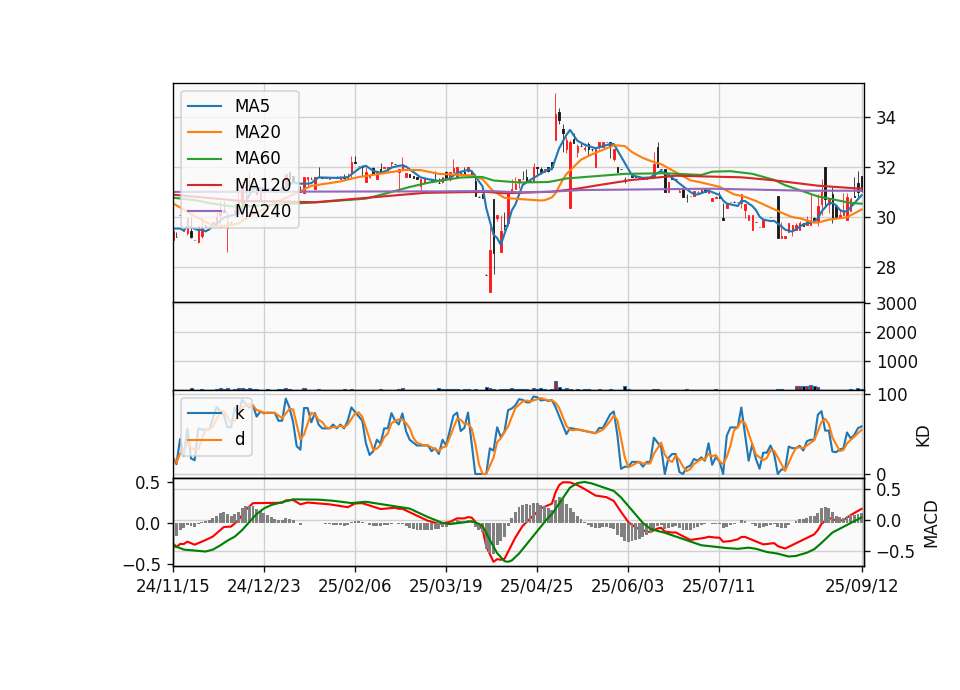Click the 25/03/19 date label
Screen dimensions: 960x690
pyautogui.click(x=446, y=586)
